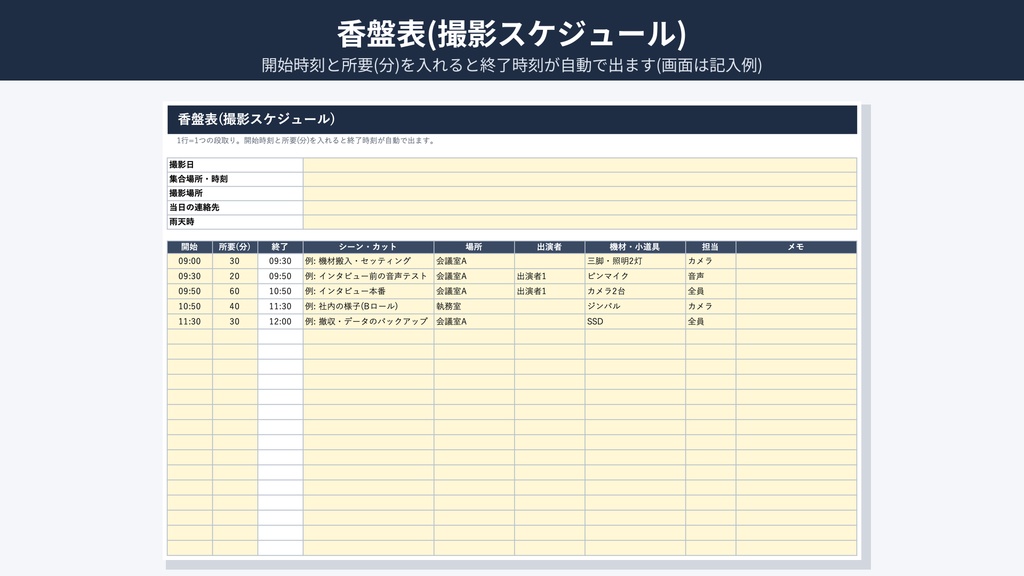
Task: Select the duration cell showing 40
Action: click(x=234, y=306)
